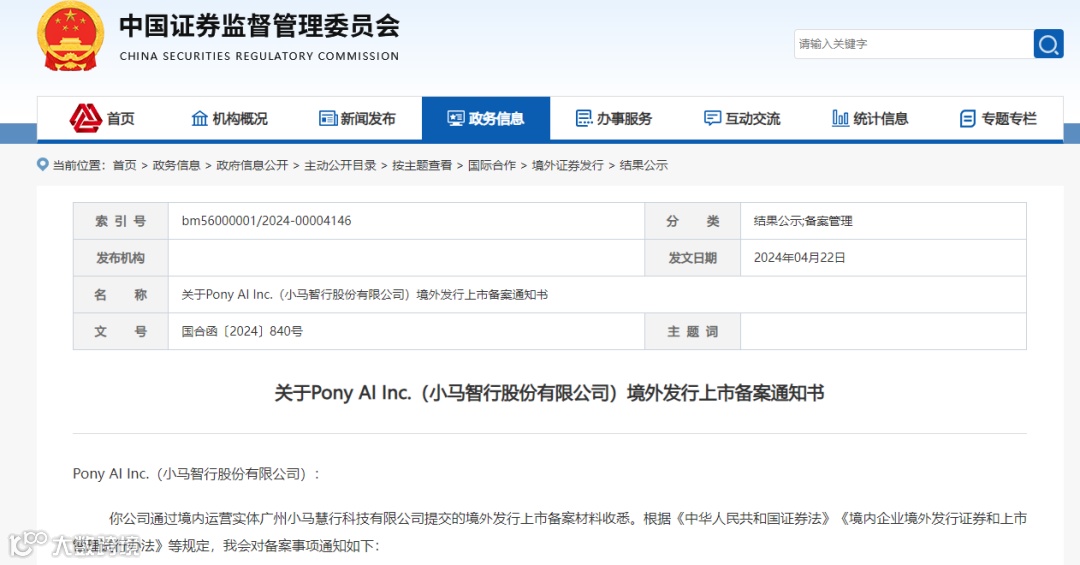Click the 索引号 table label
Viewport: 1080px width, 565px height.
(121, 221)
